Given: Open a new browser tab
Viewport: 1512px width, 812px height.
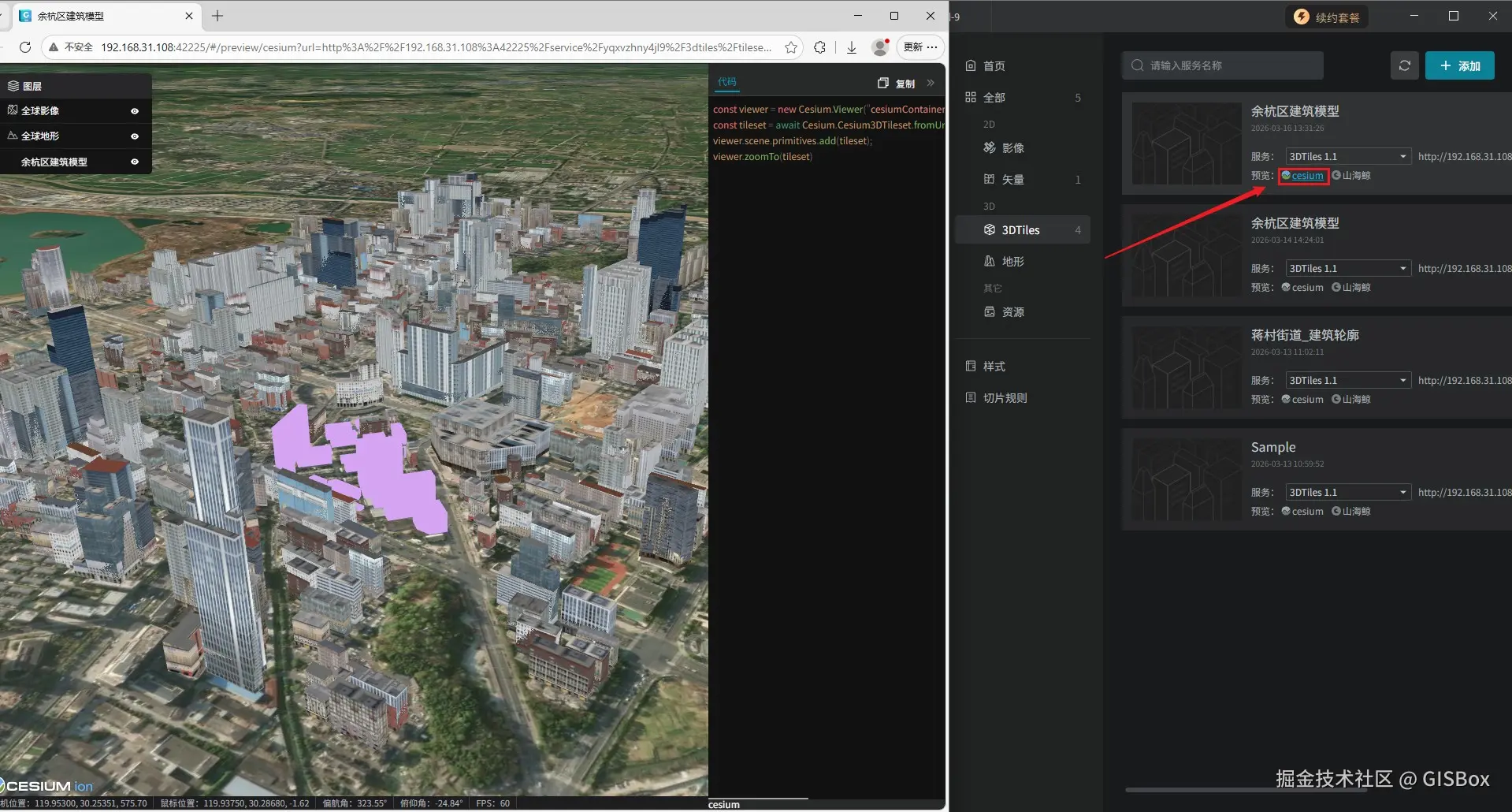Looking at the screenshot, I should pos(217,16).
